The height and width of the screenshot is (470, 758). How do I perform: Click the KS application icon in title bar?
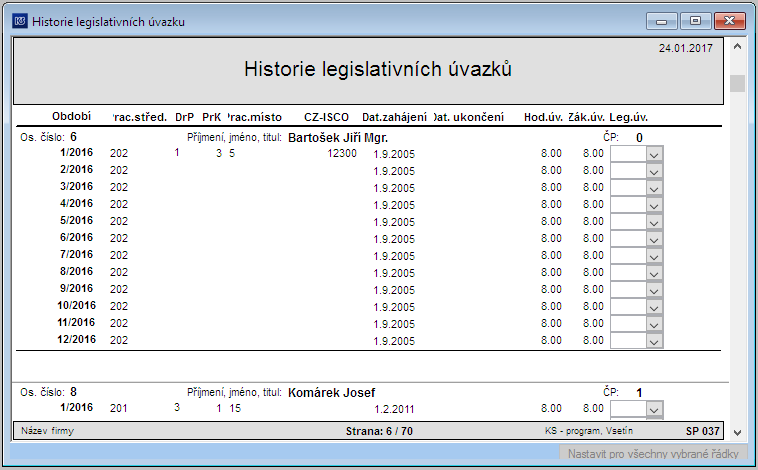20,21
